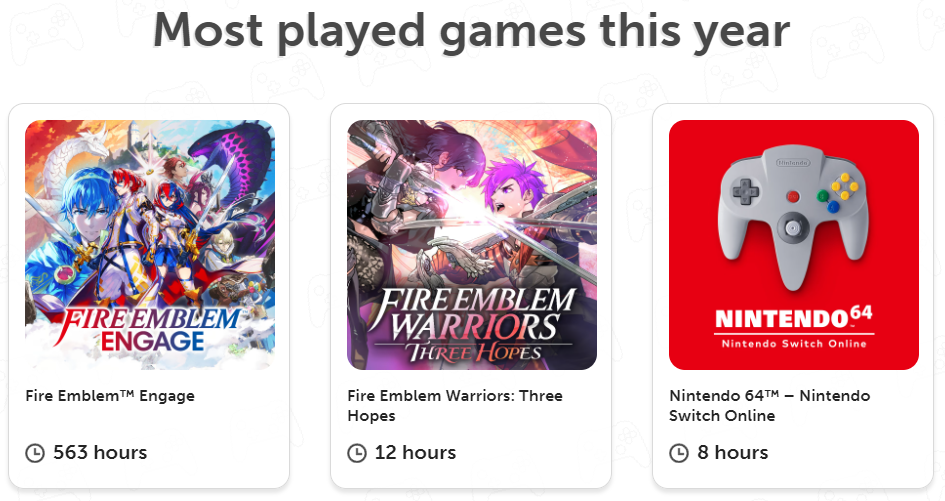Click the 12 hours playtime text

(x=415, y=453)
